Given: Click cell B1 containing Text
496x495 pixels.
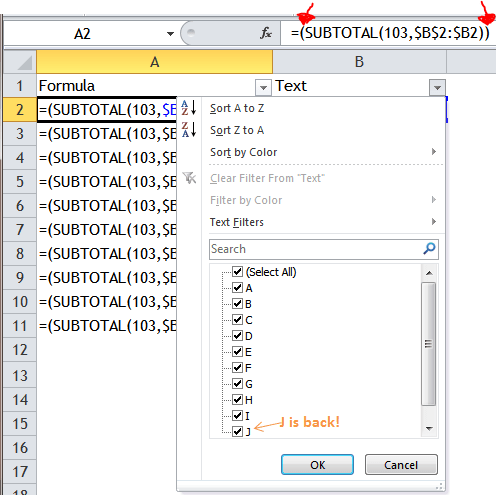Looking at the screenshot, I should (x=351, y=86).
